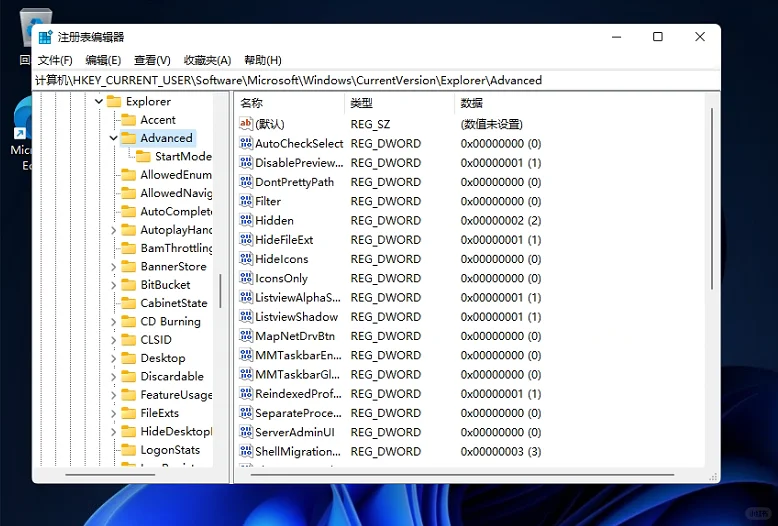Click the DisablePreview DWORD icon
The height and width of the screenshot is (526, 778).
point(246,163)
